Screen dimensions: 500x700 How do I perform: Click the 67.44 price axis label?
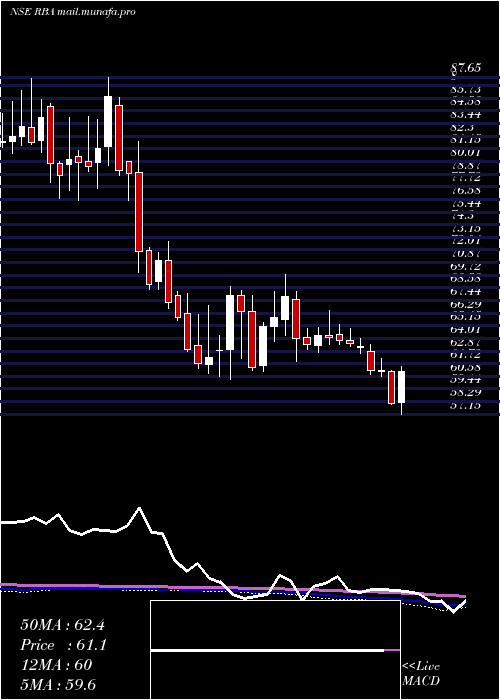466,292
